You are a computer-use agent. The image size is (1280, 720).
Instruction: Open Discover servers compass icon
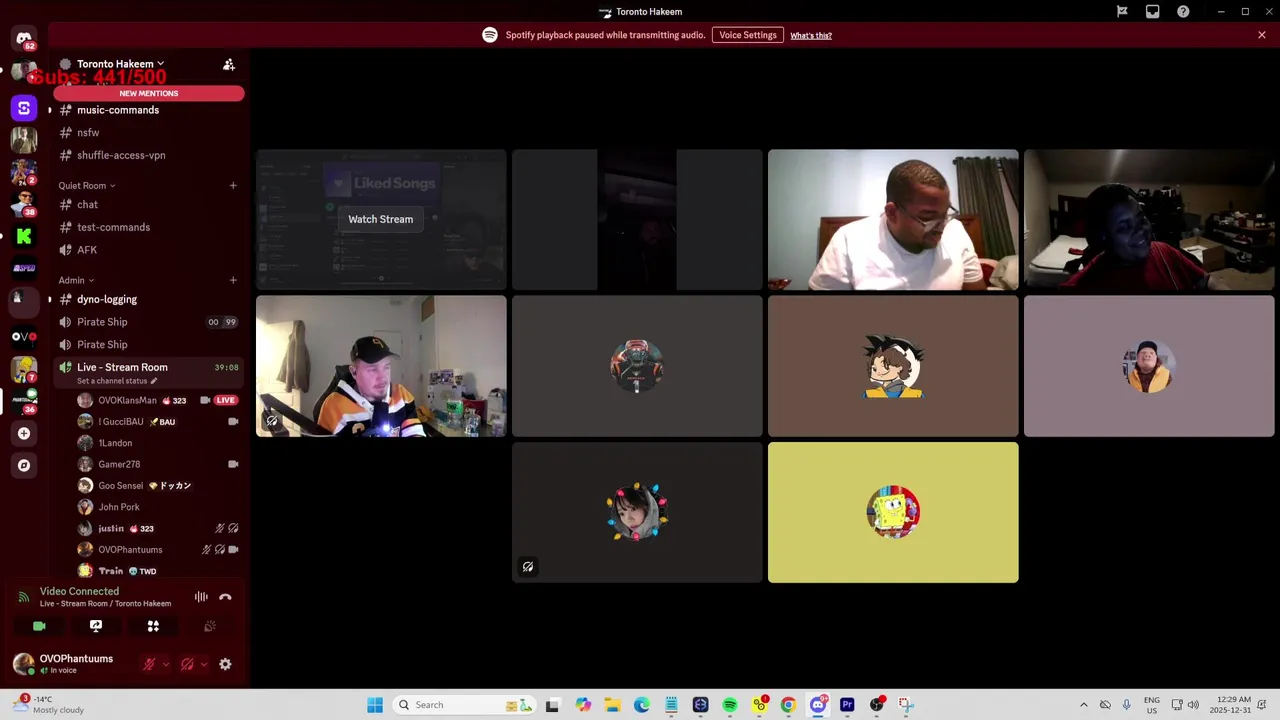(x=24, y=465)
